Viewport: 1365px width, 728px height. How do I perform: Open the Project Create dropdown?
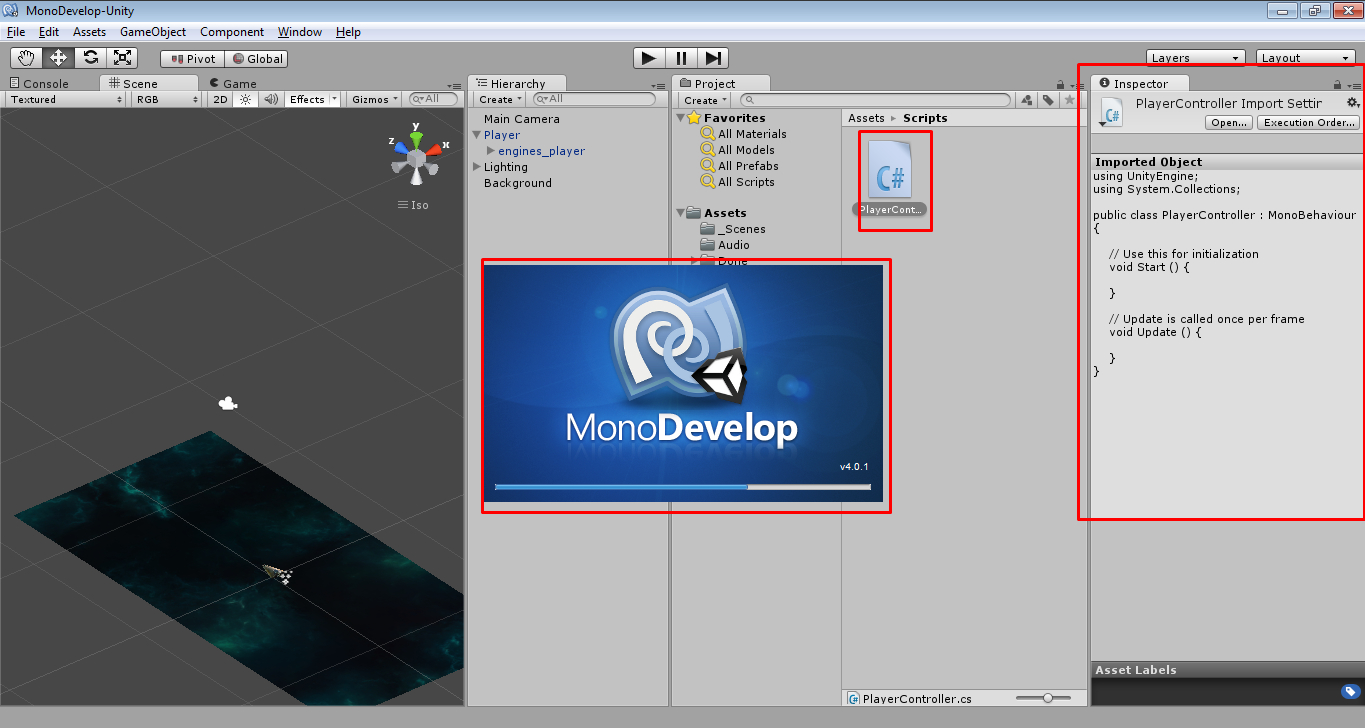705,100
